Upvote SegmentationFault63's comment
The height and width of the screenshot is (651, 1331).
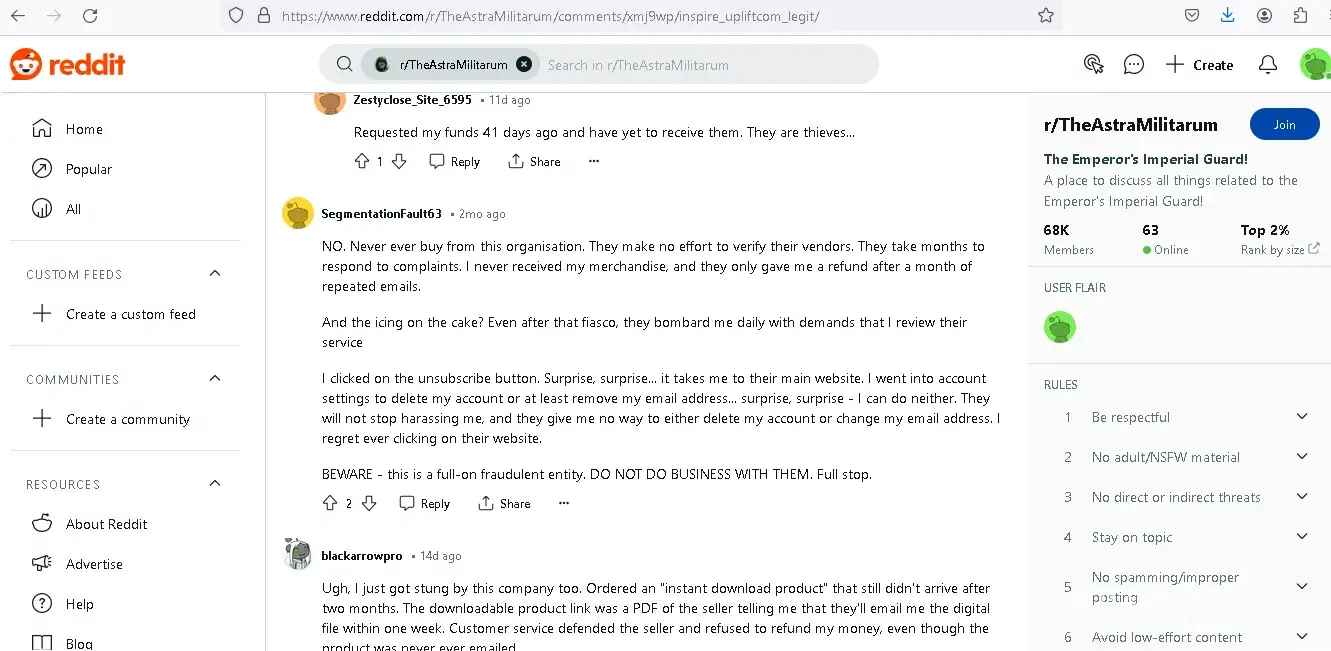[x=331, y=504]
